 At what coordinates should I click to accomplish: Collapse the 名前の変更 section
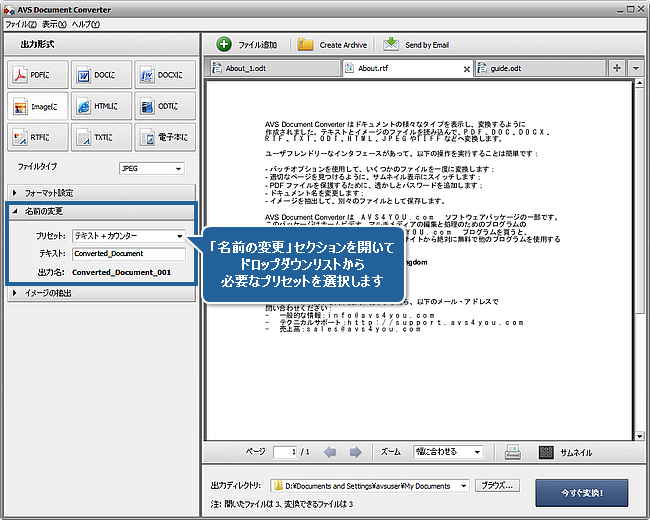pos(102,211)
